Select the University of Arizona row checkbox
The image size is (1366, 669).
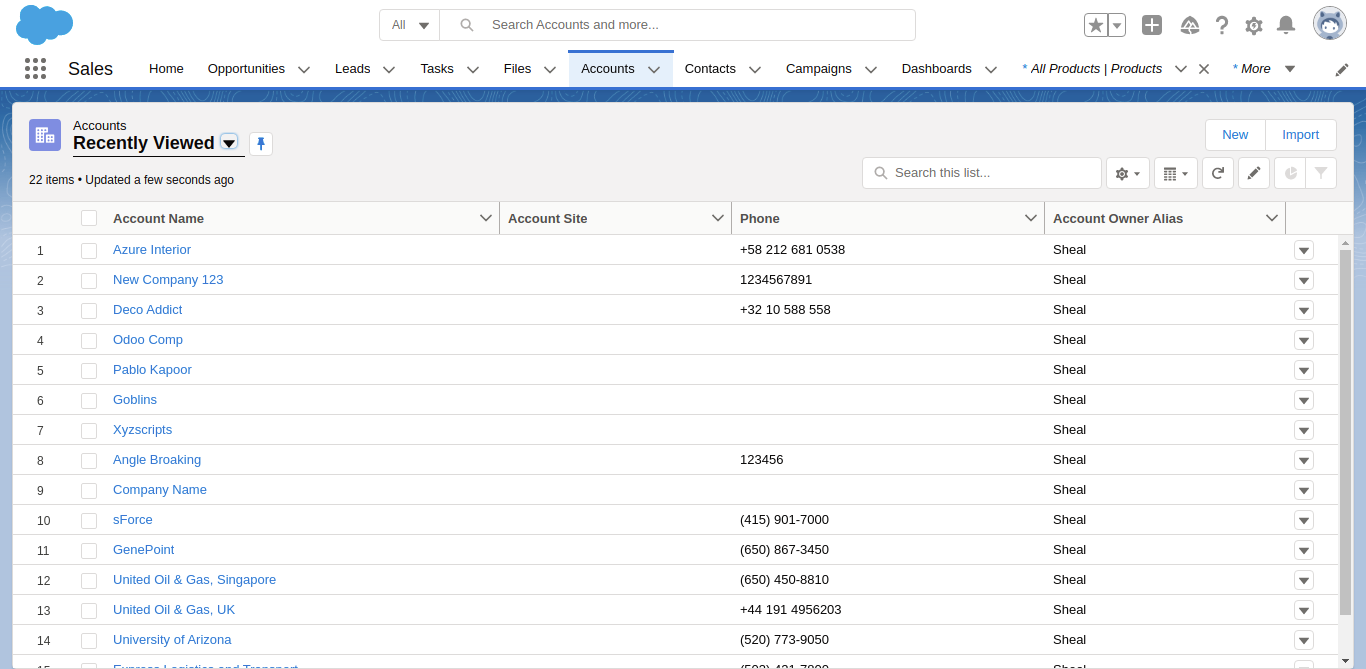[89, 640]
